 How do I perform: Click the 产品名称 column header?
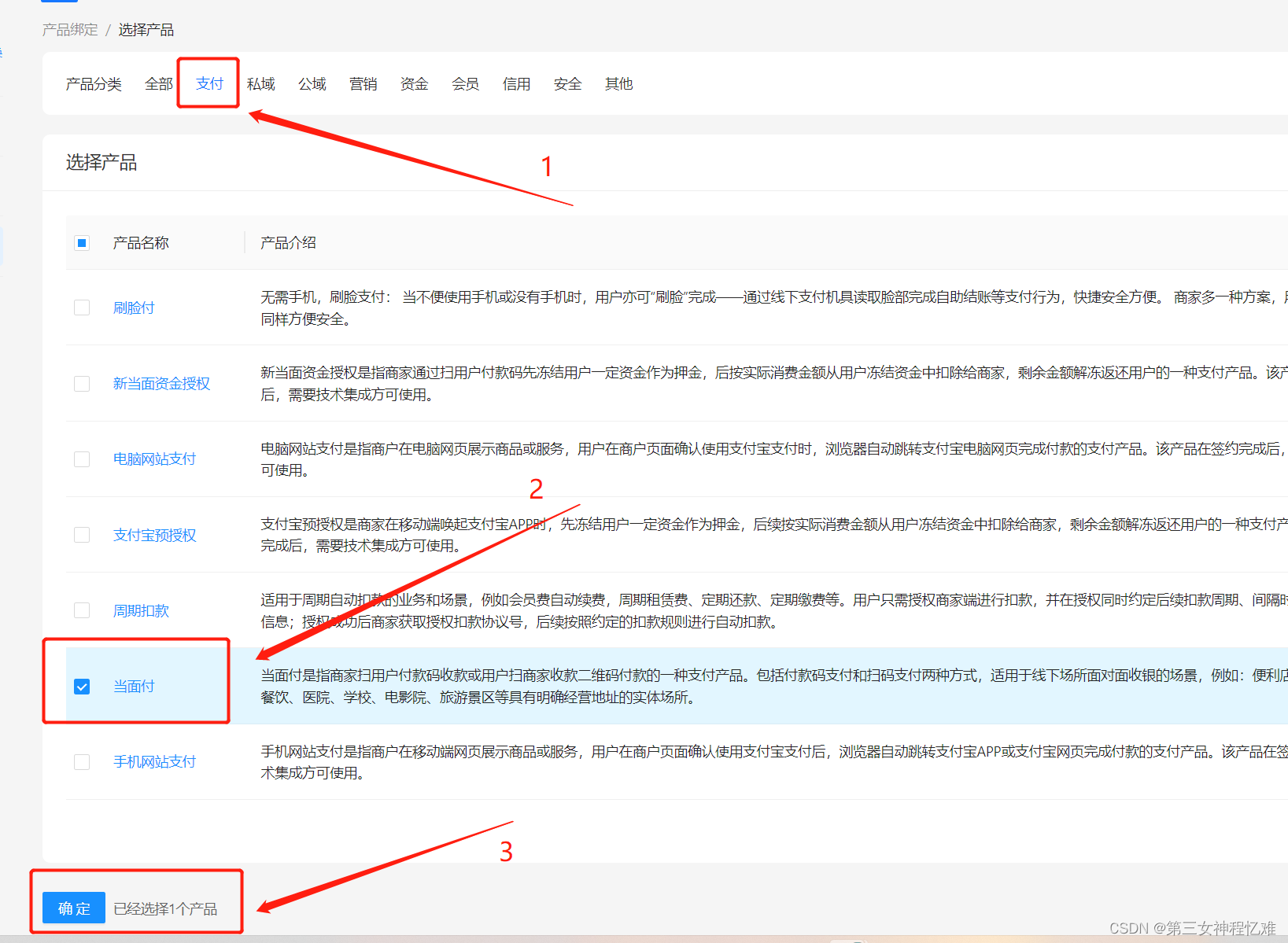pyautogui.click(x=141, y=243)
